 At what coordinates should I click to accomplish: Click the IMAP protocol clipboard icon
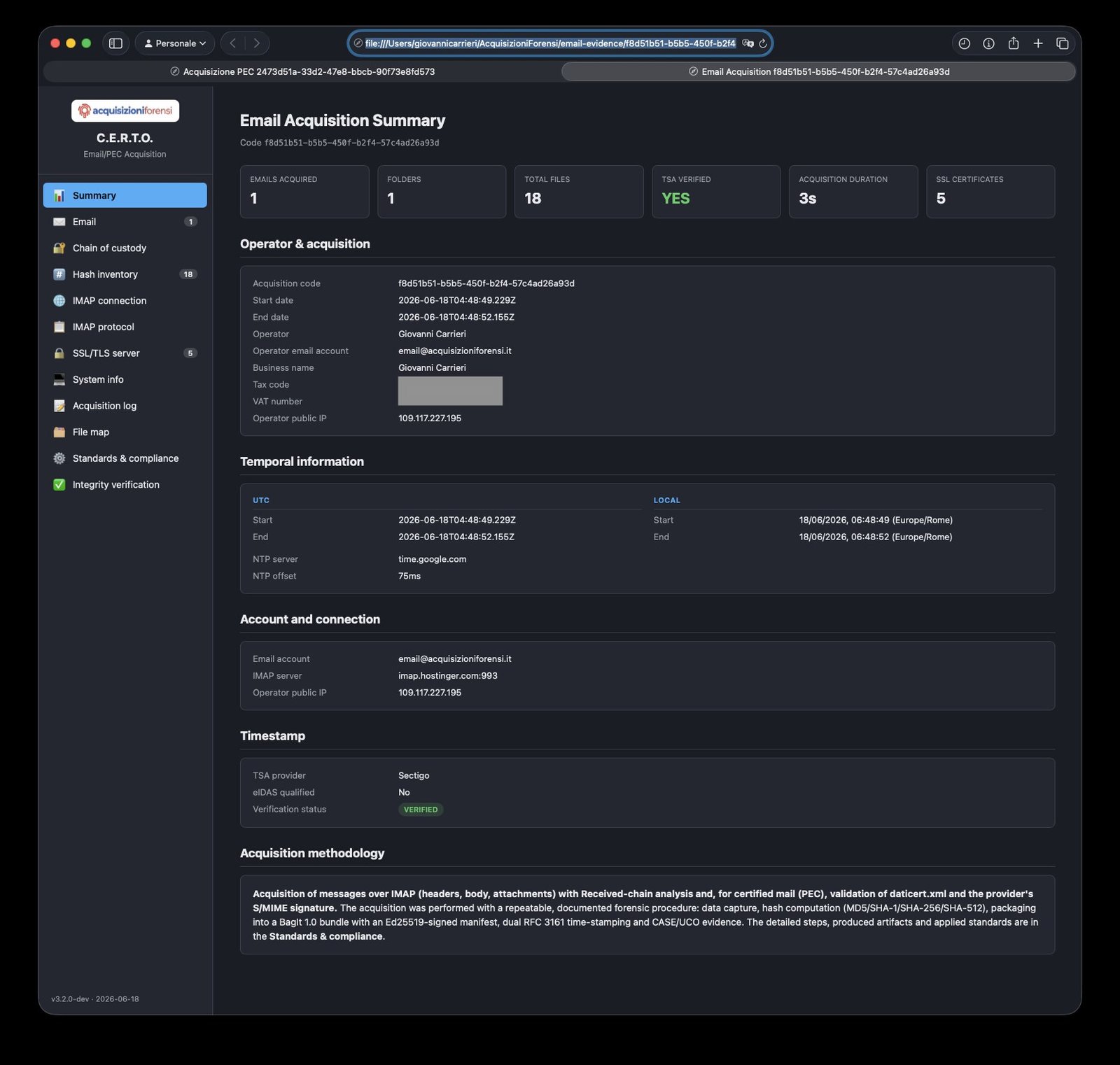59,327
